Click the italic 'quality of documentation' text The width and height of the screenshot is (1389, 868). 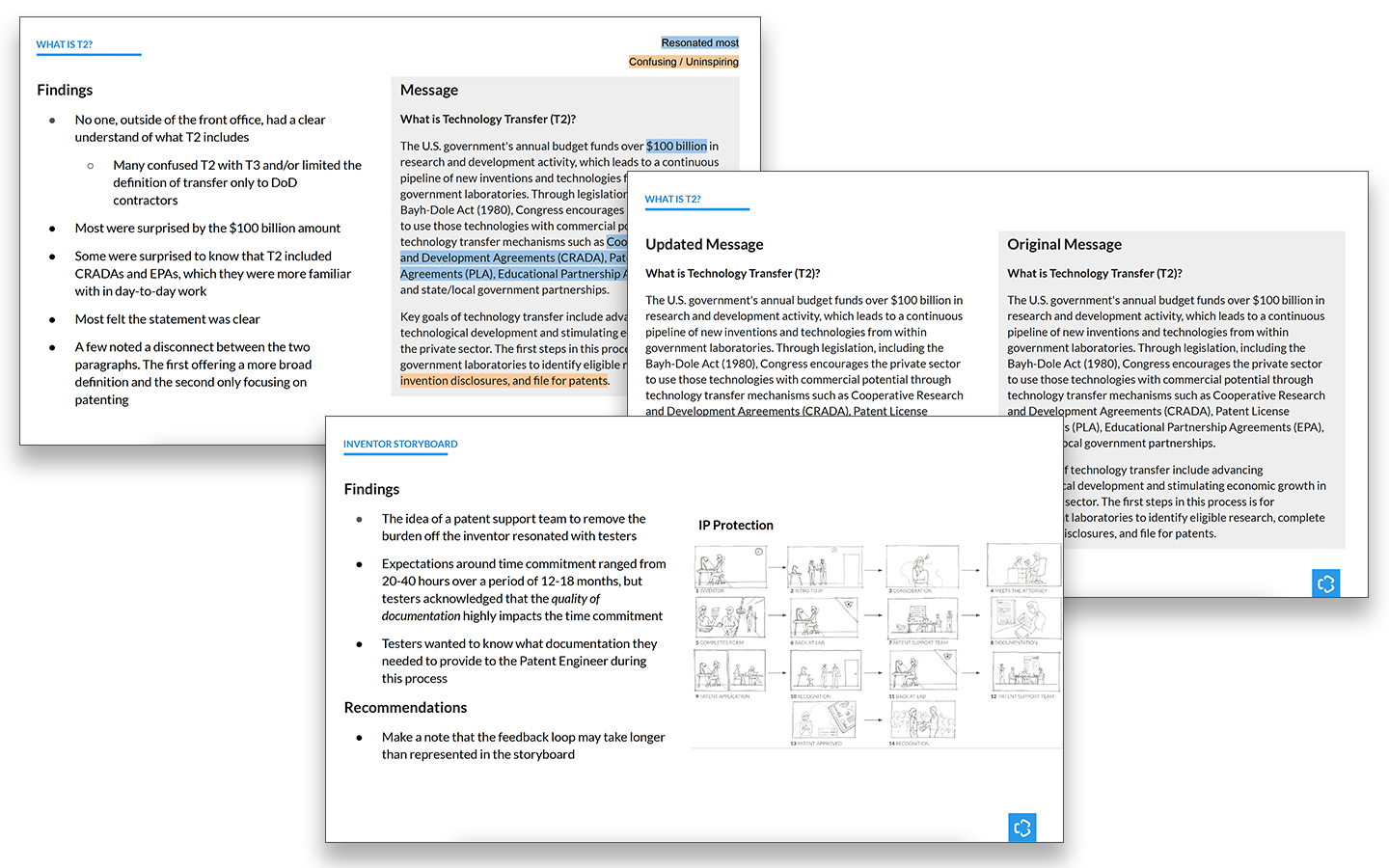point(491,607)
